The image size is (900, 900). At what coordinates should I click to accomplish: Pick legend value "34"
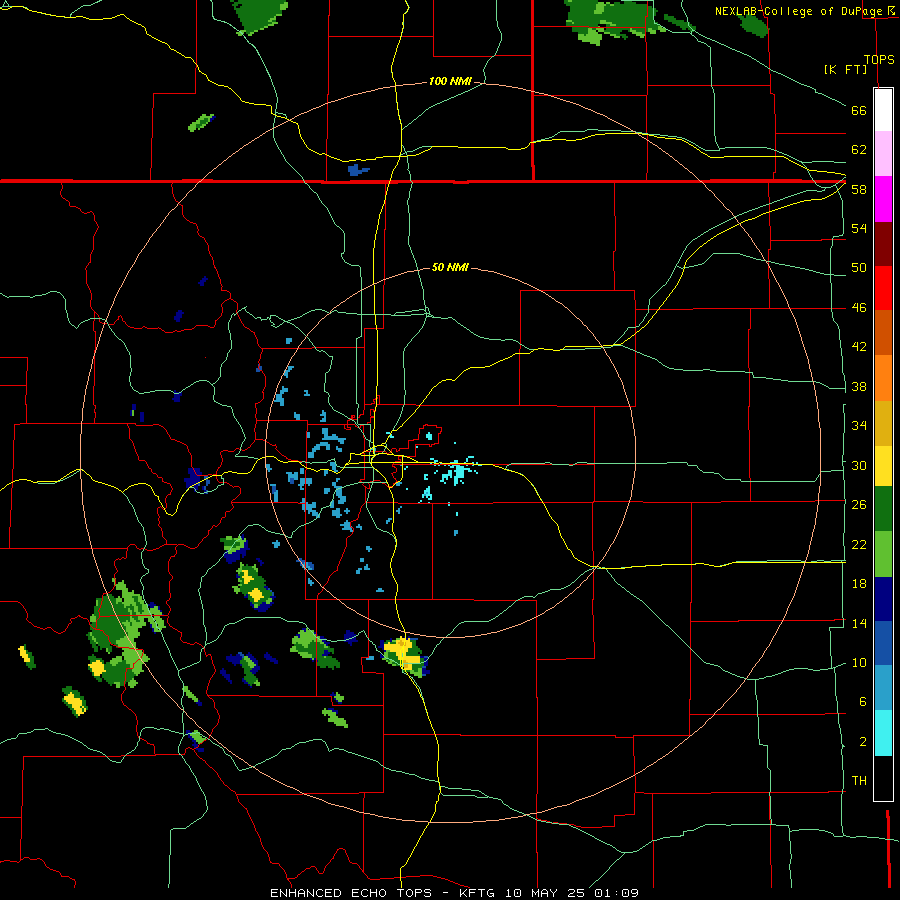859,426
